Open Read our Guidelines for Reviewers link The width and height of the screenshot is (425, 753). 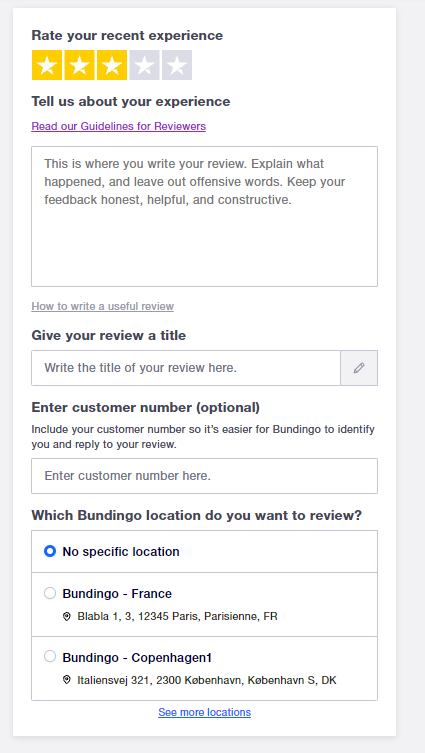click(x=119, y=126)
